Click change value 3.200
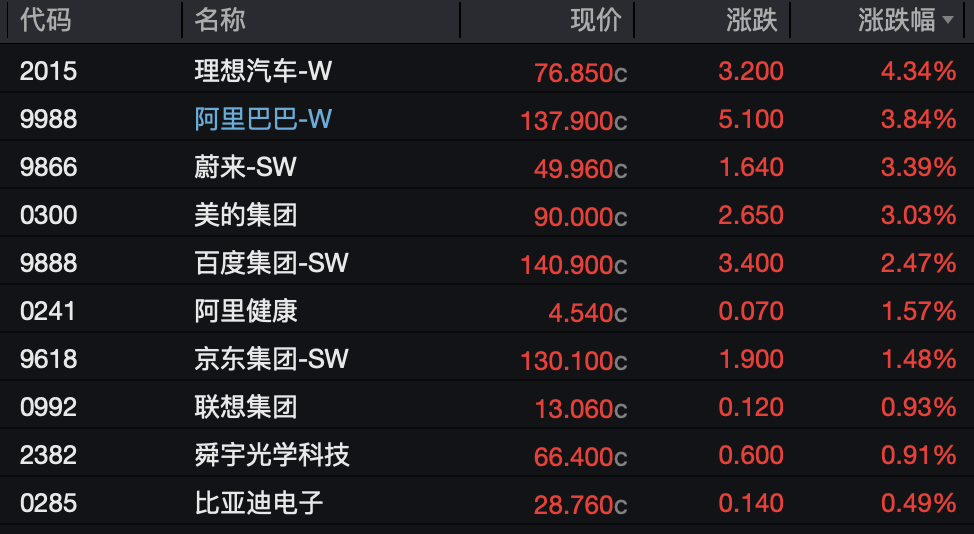This screenshot has width=974, height=534. [751, 71]
